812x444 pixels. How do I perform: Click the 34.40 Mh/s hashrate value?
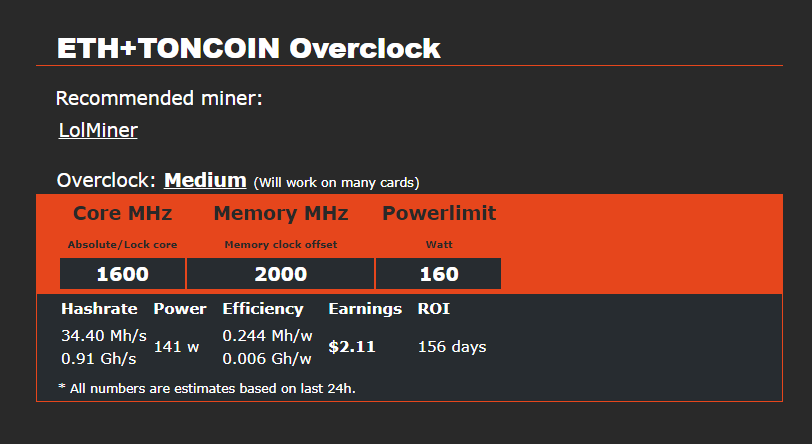coord(104,336)
